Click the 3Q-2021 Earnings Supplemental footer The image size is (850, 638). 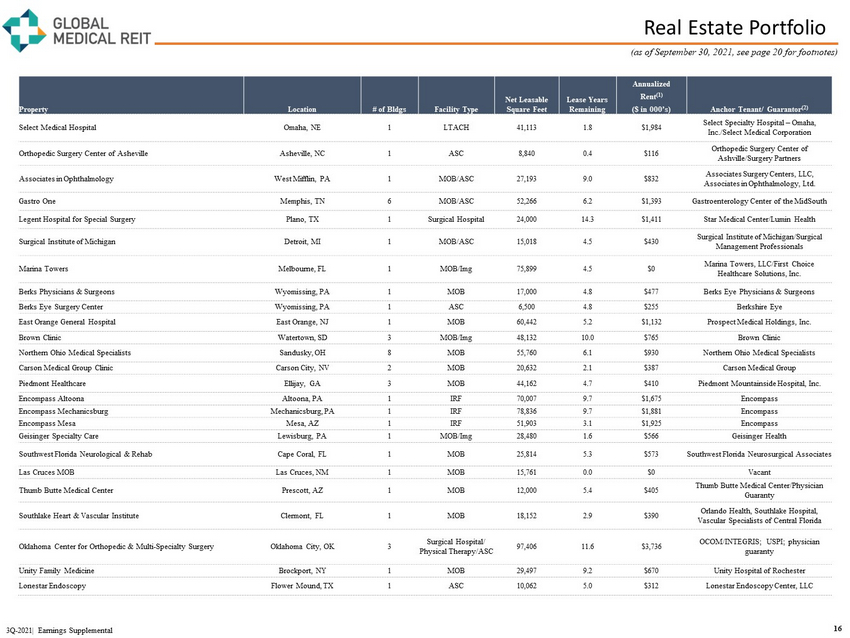click(58, 629)
